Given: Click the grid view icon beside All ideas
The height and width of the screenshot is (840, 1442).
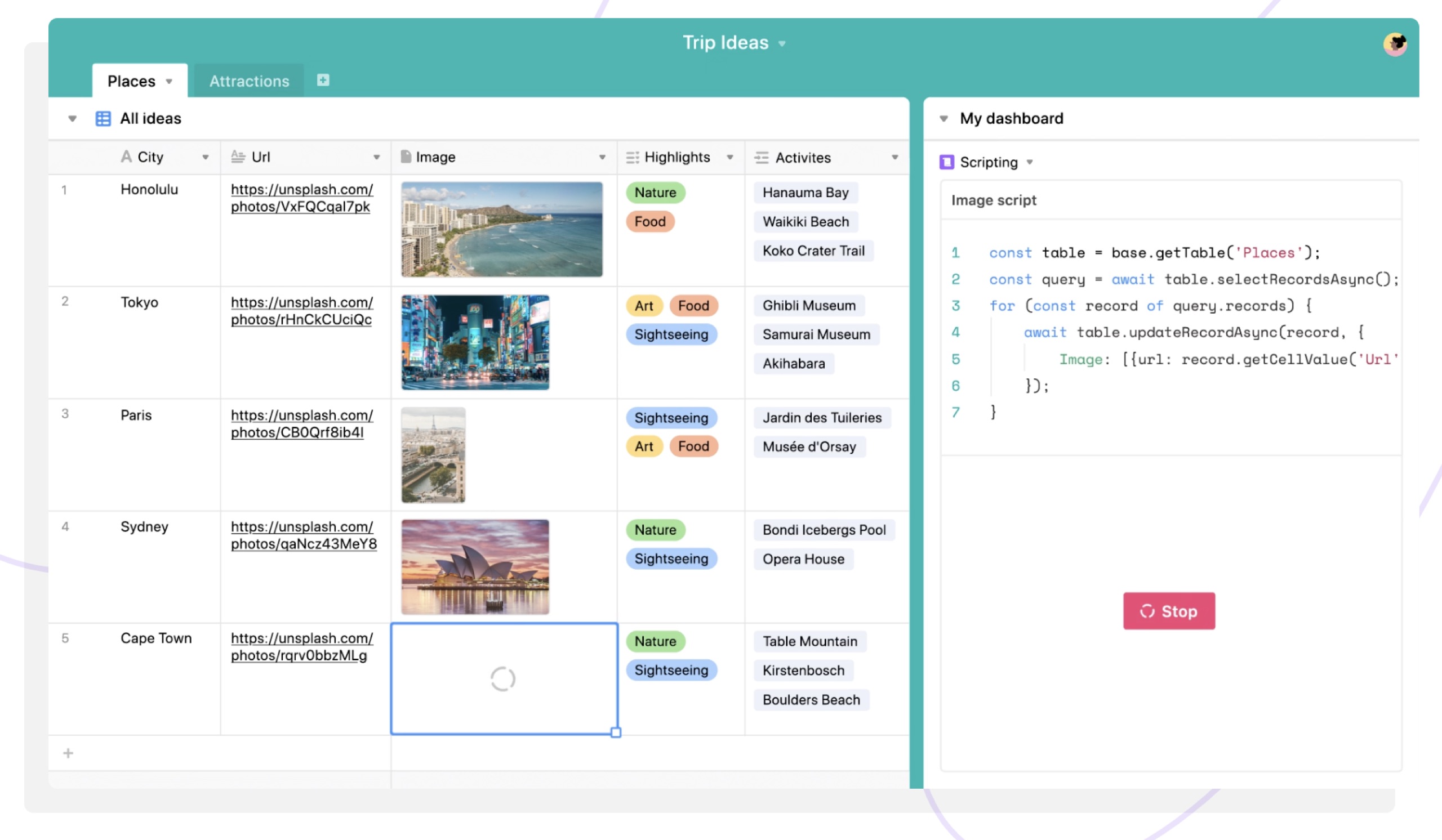Looking at the screenshot, I should pyautogui.click(x=103, y=118).
